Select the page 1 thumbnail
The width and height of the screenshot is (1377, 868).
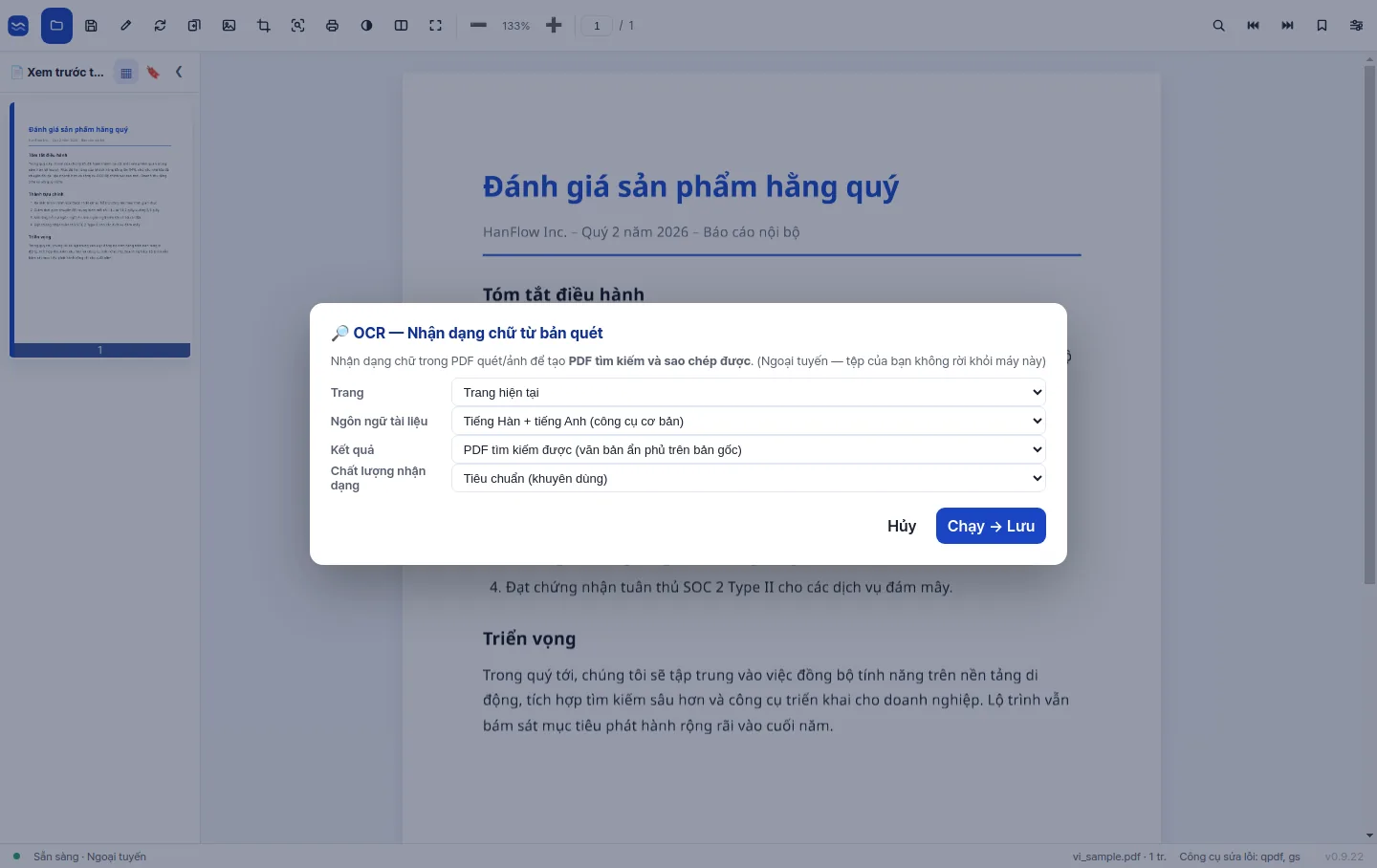100,229
